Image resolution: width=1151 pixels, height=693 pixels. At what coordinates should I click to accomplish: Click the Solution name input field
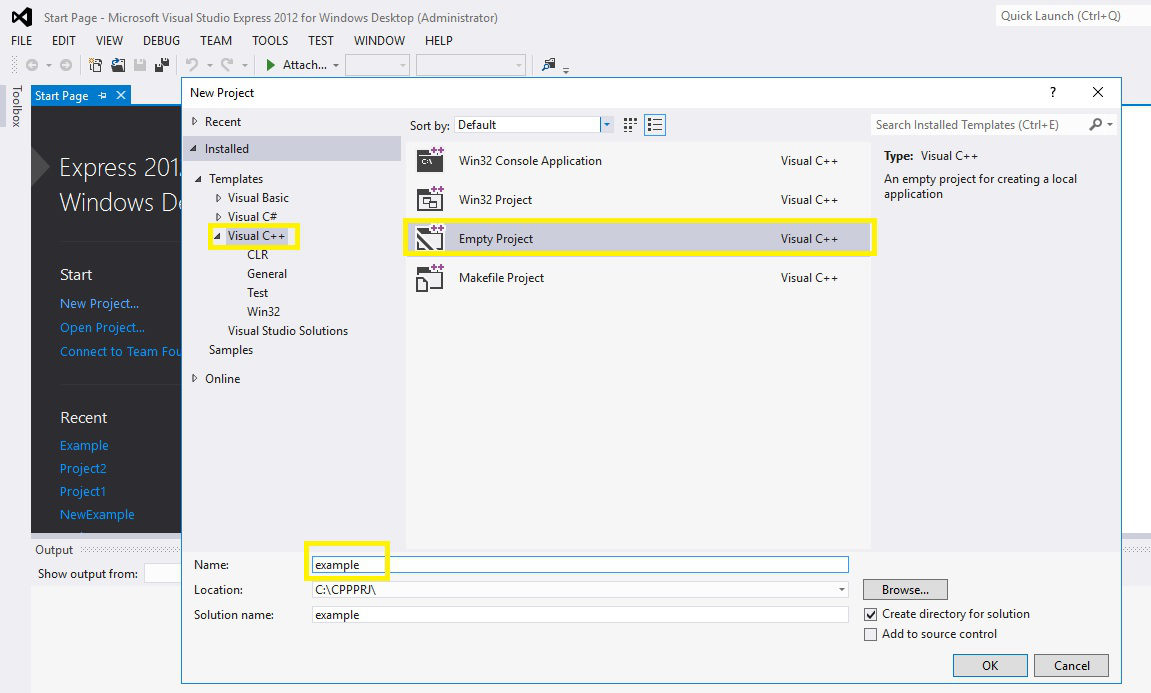click(x=580, y=614)
